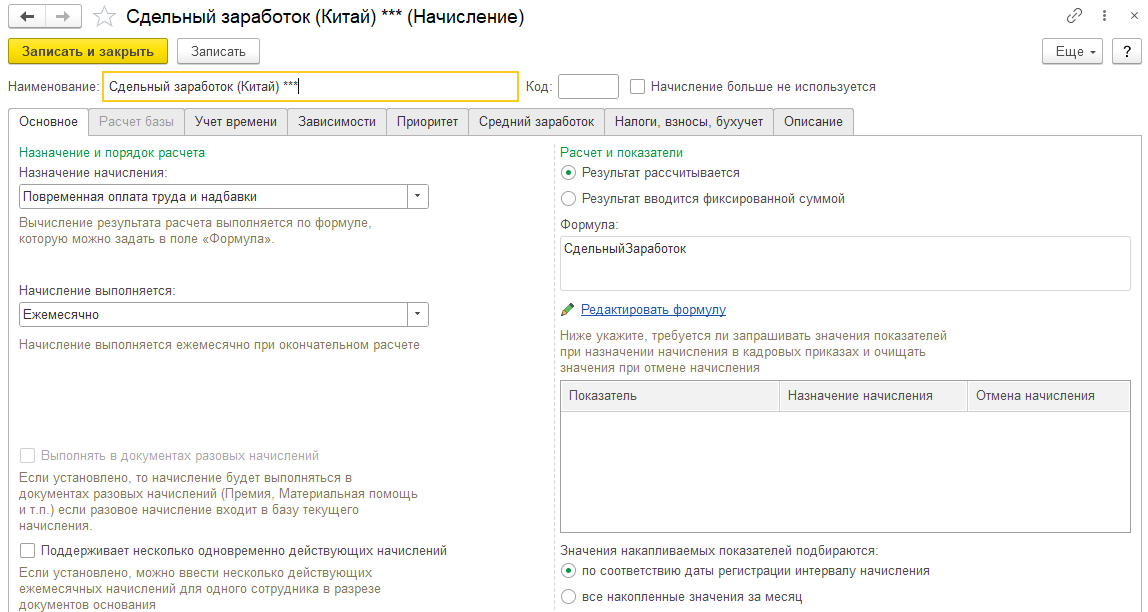
Task: Select 'все накопленные значения за месяц' option
Action: pos(569,597)
